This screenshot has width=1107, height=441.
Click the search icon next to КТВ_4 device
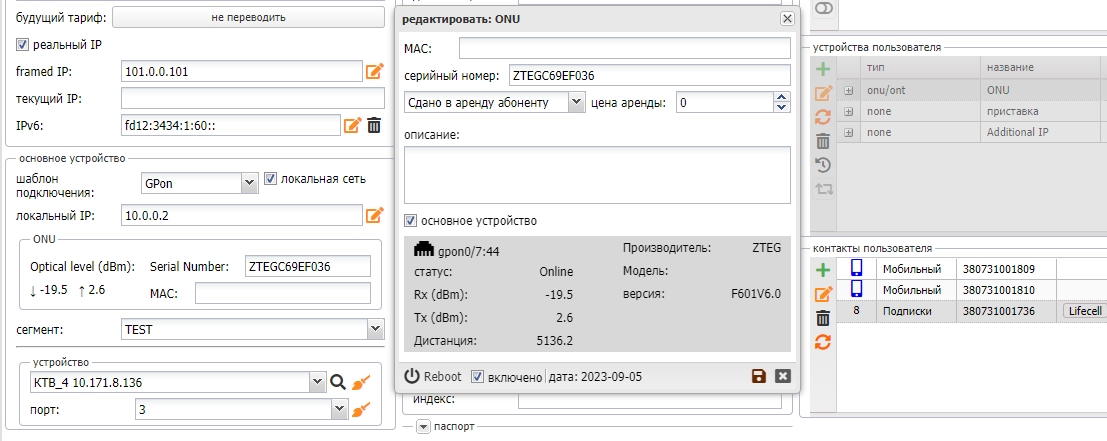[338, 381]
